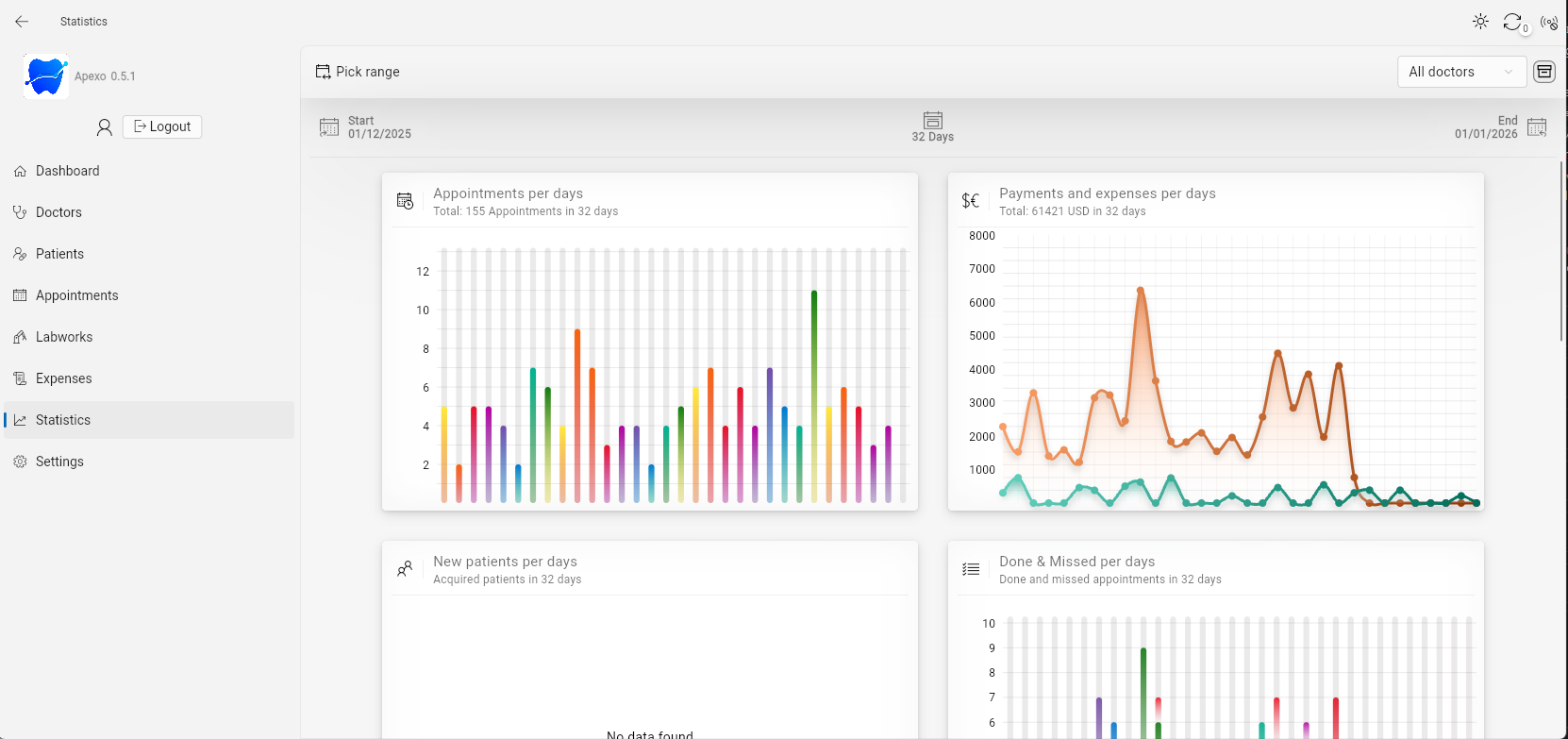This screenshot has width=1568, height=739.
Task: Click the Total: 155 Appointments text
Action: pyautogui.click(x=525, y=211)
